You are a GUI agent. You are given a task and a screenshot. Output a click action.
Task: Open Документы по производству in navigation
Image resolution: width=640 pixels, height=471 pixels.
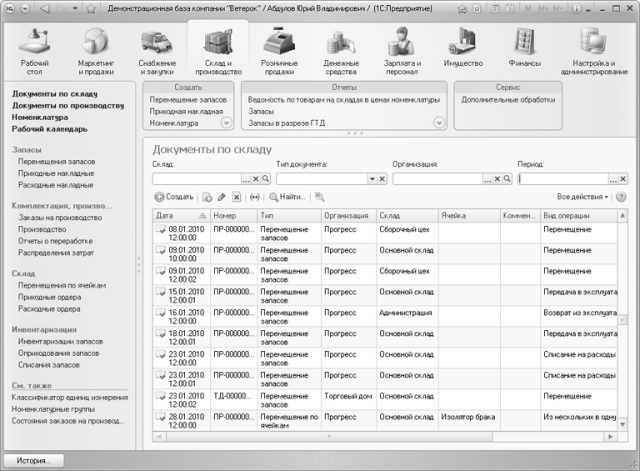tap(68, 106)
